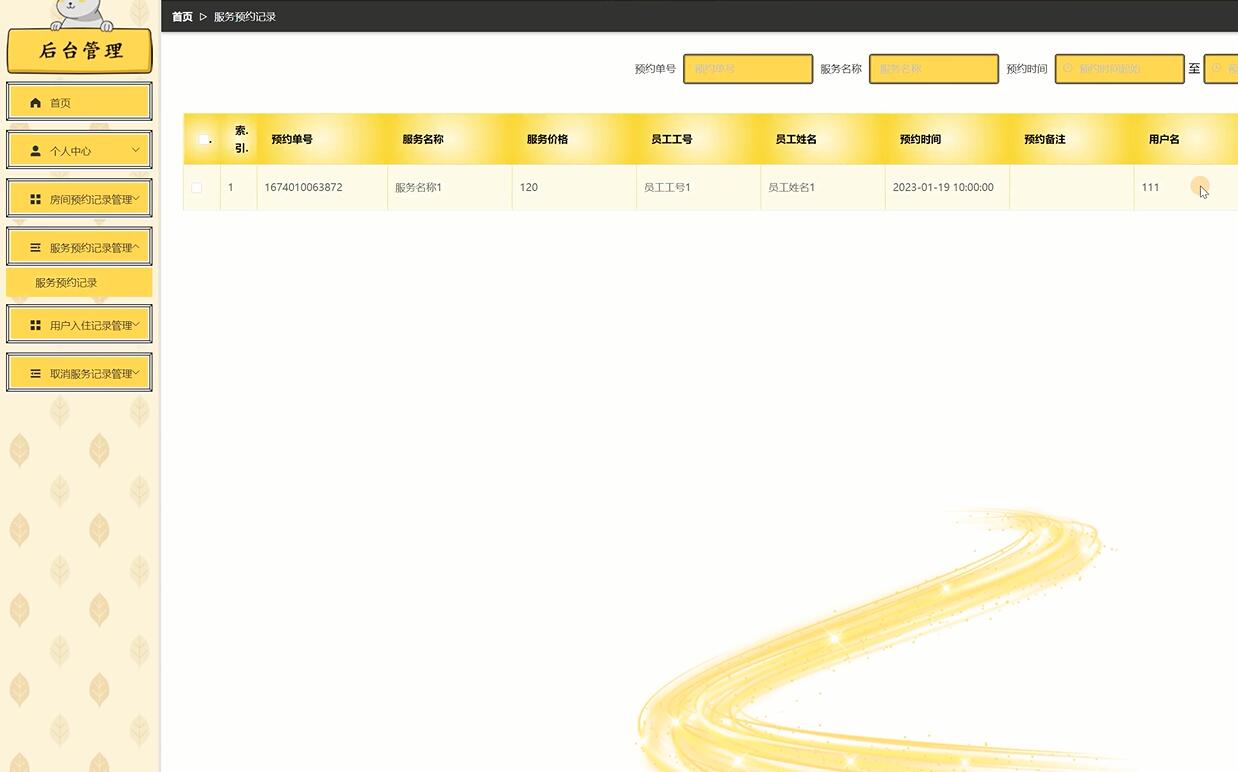Focus the 服务名称 search input
This screenshot has height=772, width=1238.
click(x=934, y=69)
